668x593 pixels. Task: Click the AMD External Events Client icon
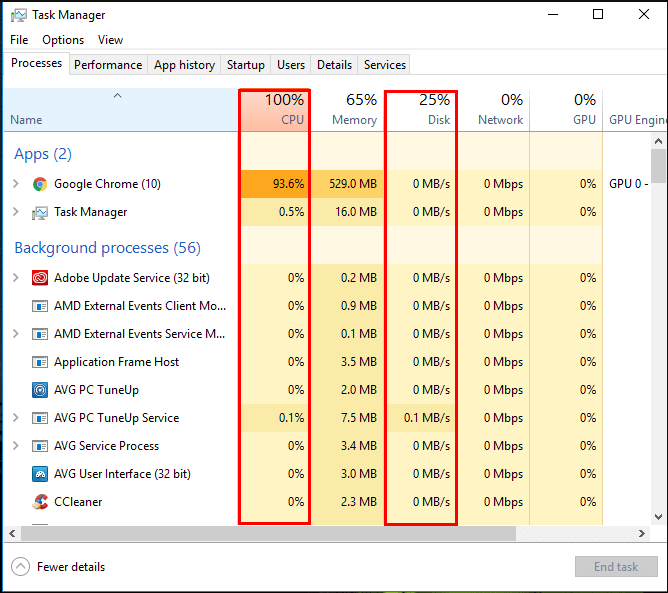[40, 306]
